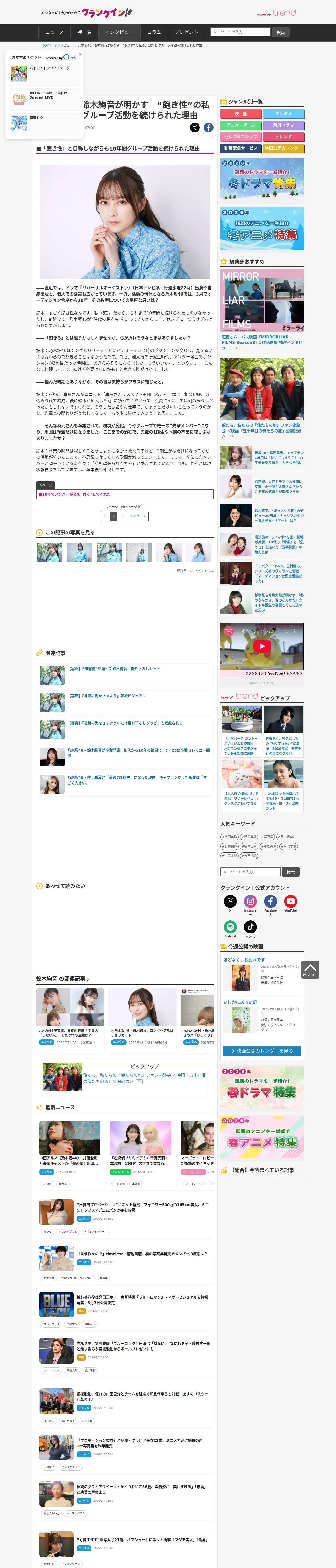Open 「ポケパーク カントー」 trend pickup card
The width and height of the screenshot is (336, 1568).
[242, 731]
